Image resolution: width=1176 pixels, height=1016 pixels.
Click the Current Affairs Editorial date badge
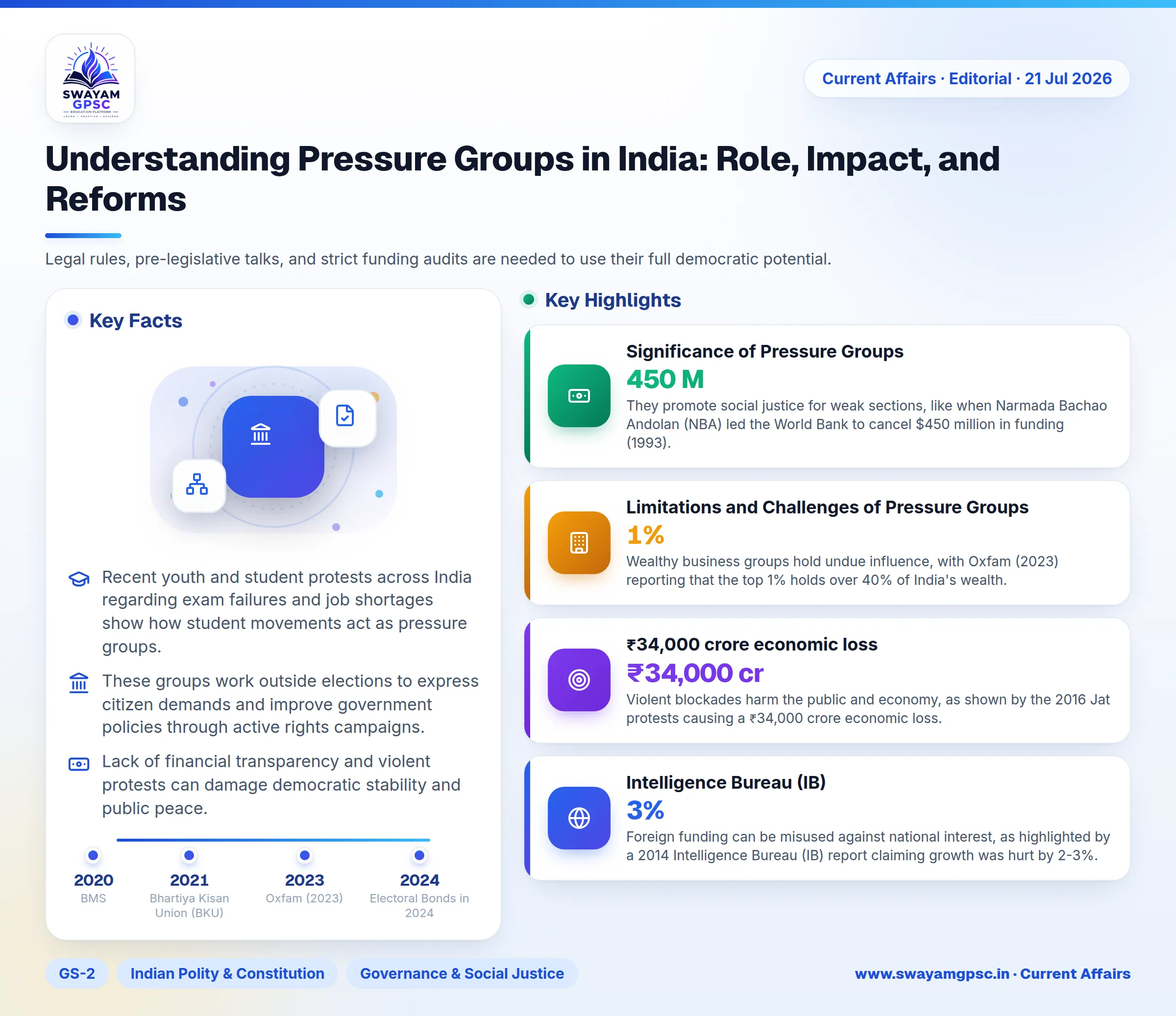point(967,78)
